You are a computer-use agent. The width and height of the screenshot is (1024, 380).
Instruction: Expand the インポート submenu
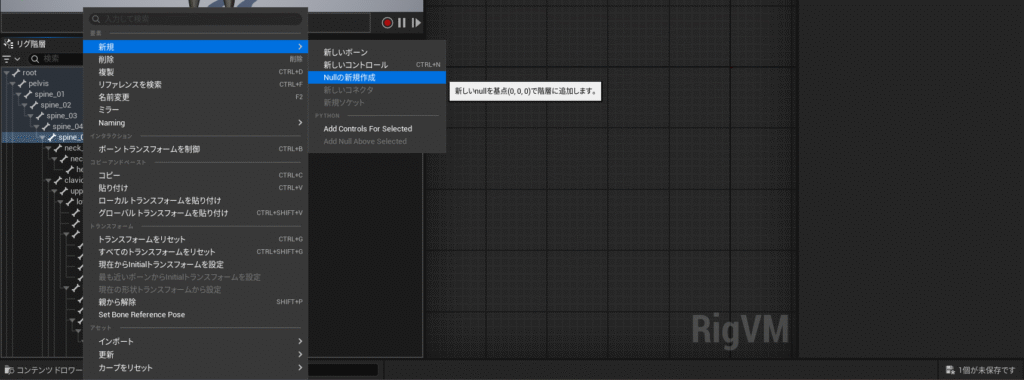pos(195,341)
